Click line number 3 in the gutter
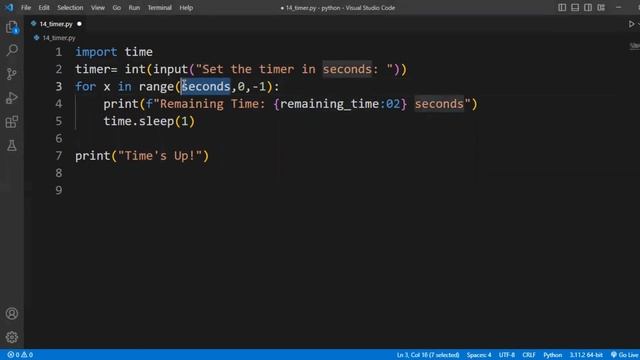The height and width of the screenshot is (360, 640). pos(59,87)
